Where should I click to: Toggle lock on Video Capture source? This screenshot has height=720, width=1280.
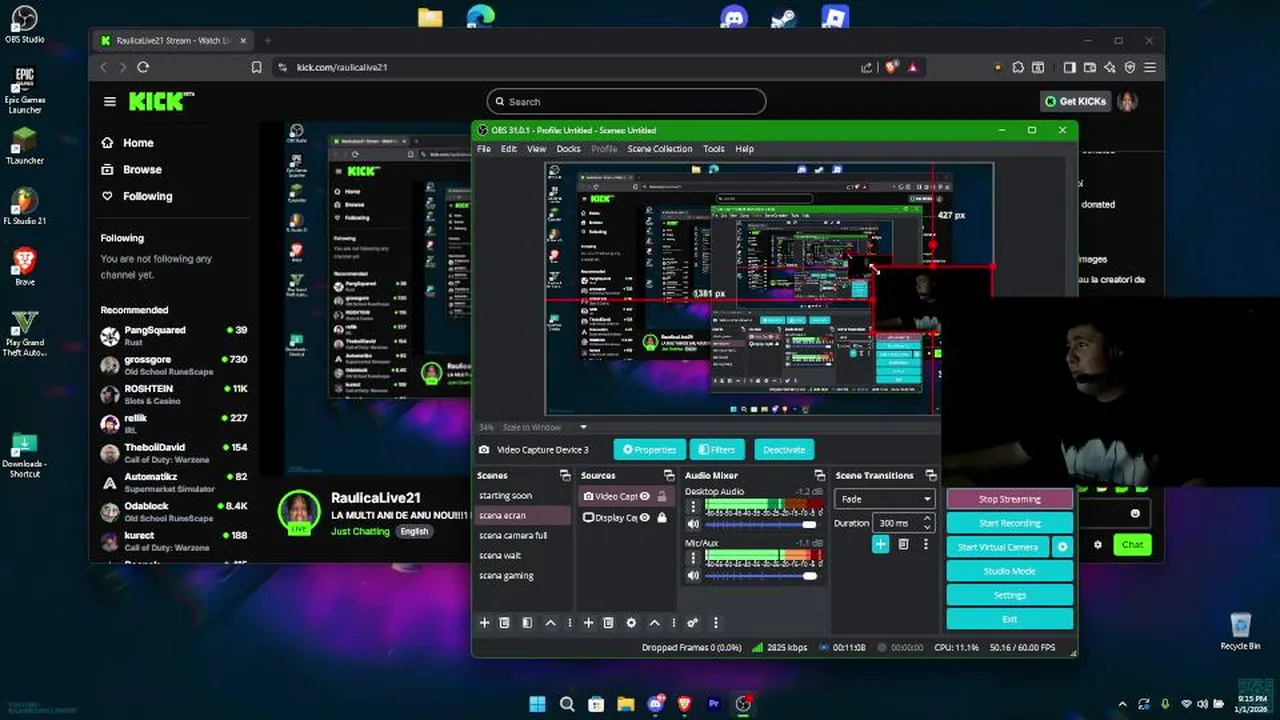pyautogui.click(x=662, y=496)
